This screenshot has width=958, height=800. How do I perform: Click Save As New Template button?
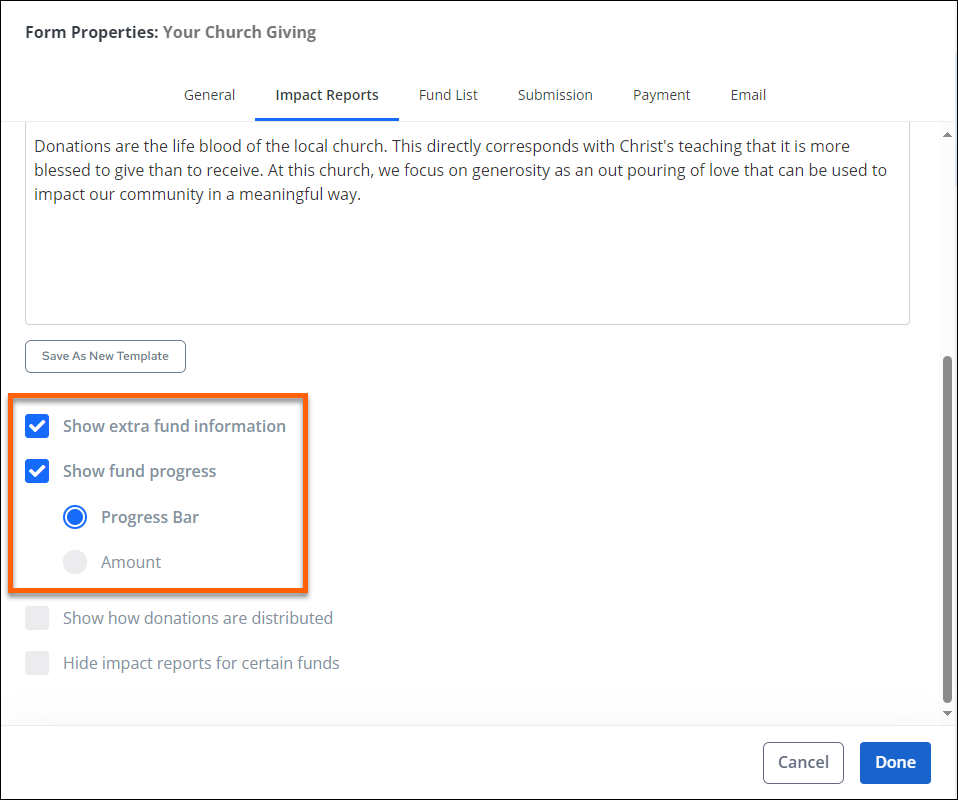point(105,356)
